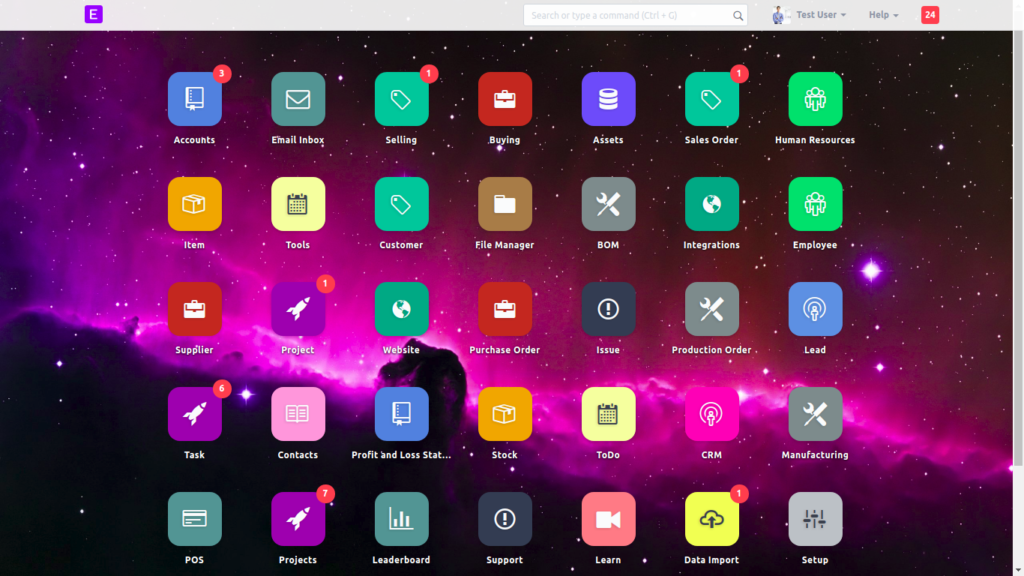Screen dimensions: 1024x576
Task: Open the Item icon
Action: click(x=194, y=204)
